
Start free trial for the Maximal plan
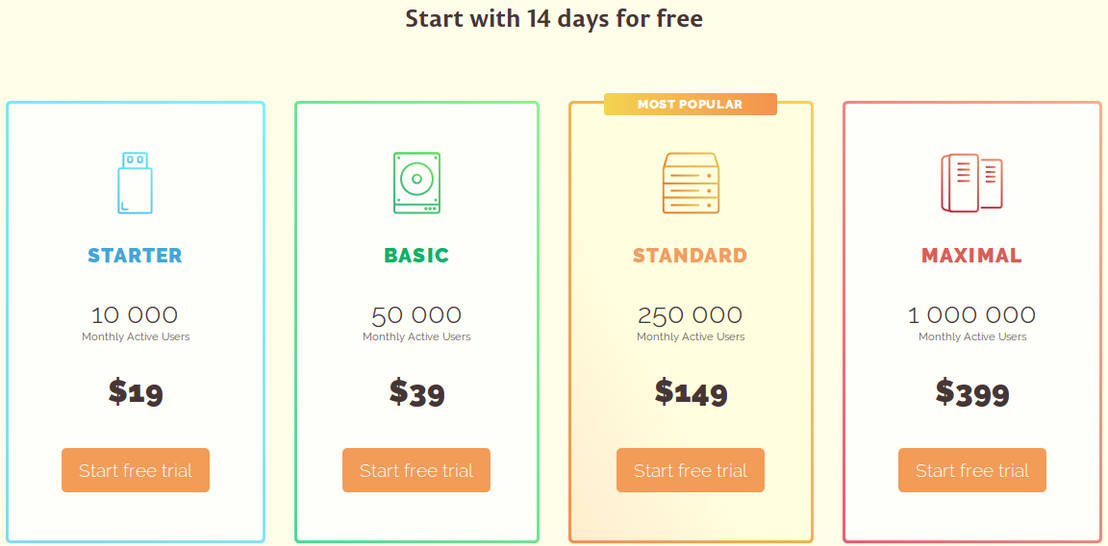(x=972, y=470)
